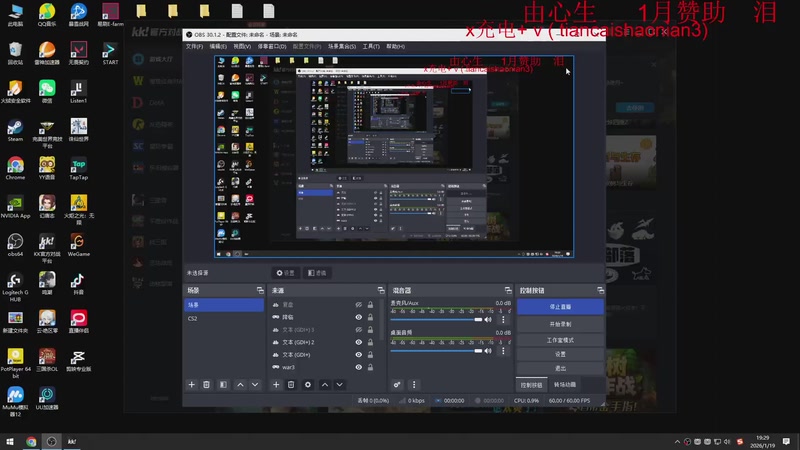The height and width of the screenshot is (450, 800).
Task: Switch to 转场动画 tab in Controls dock
Action: pyautogui.click(x=564, y=385)
